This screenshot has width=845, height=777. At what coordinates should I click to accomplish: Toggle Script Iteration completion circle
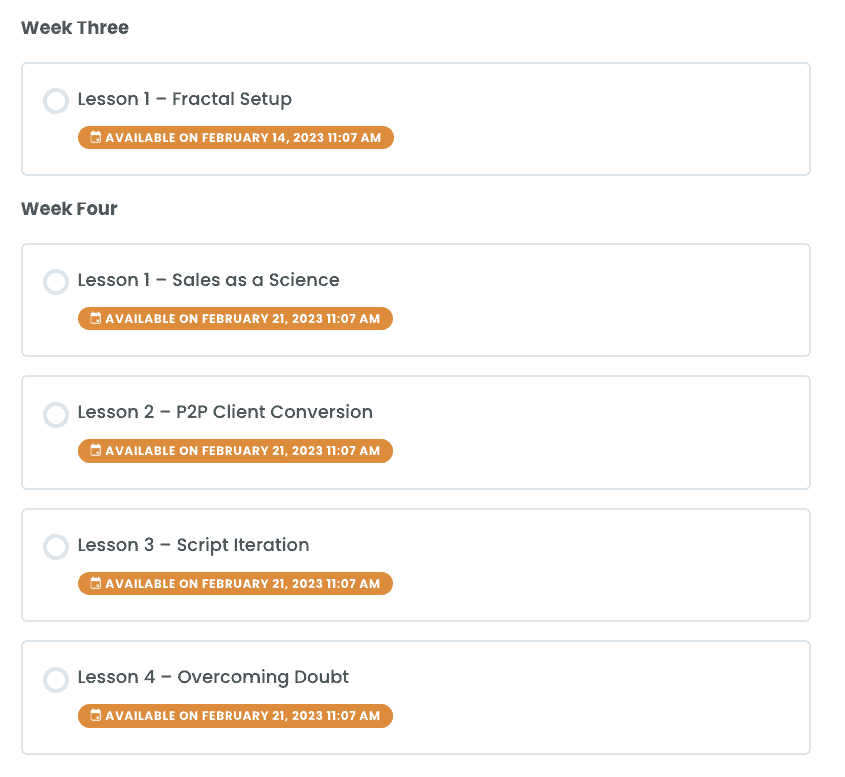56,547
